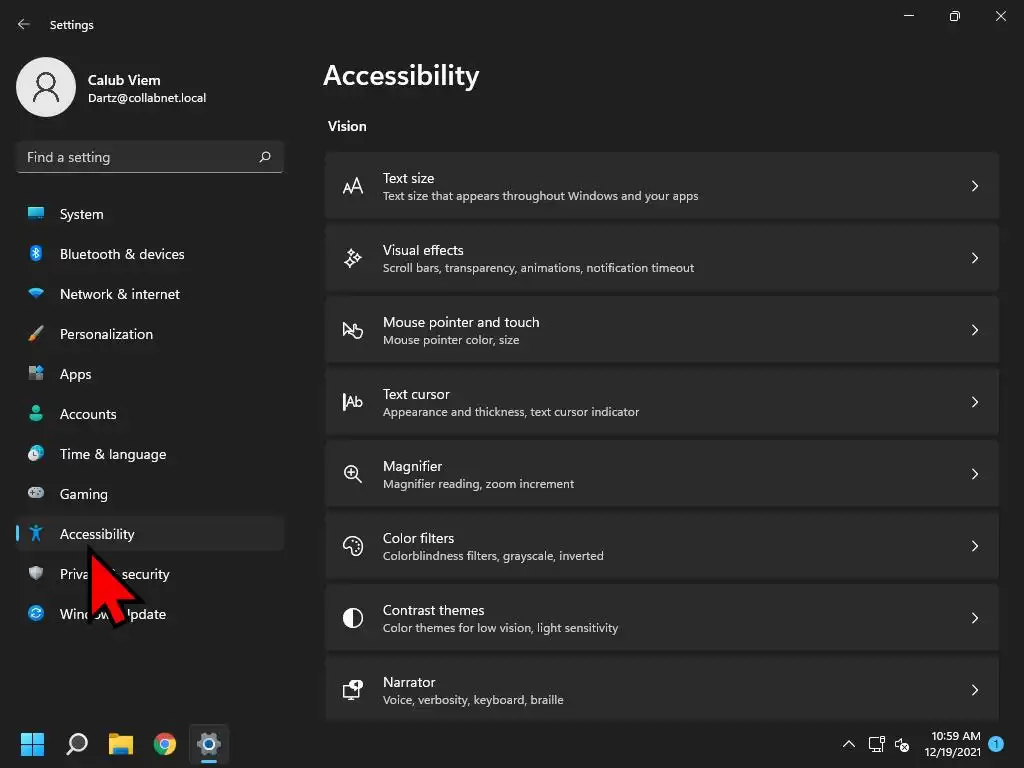Open Mouse pointer and touch settings

pos(661,330)
